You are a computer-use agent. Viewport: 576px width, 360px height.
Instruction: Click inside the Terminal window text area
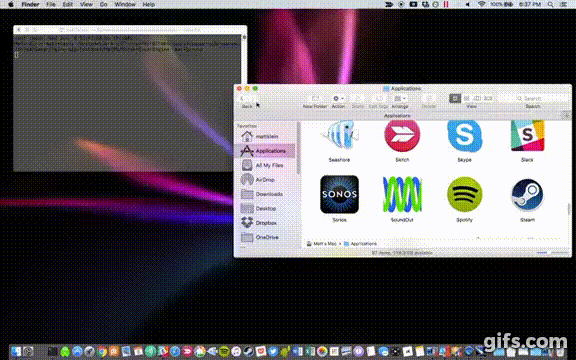(127, 103)
